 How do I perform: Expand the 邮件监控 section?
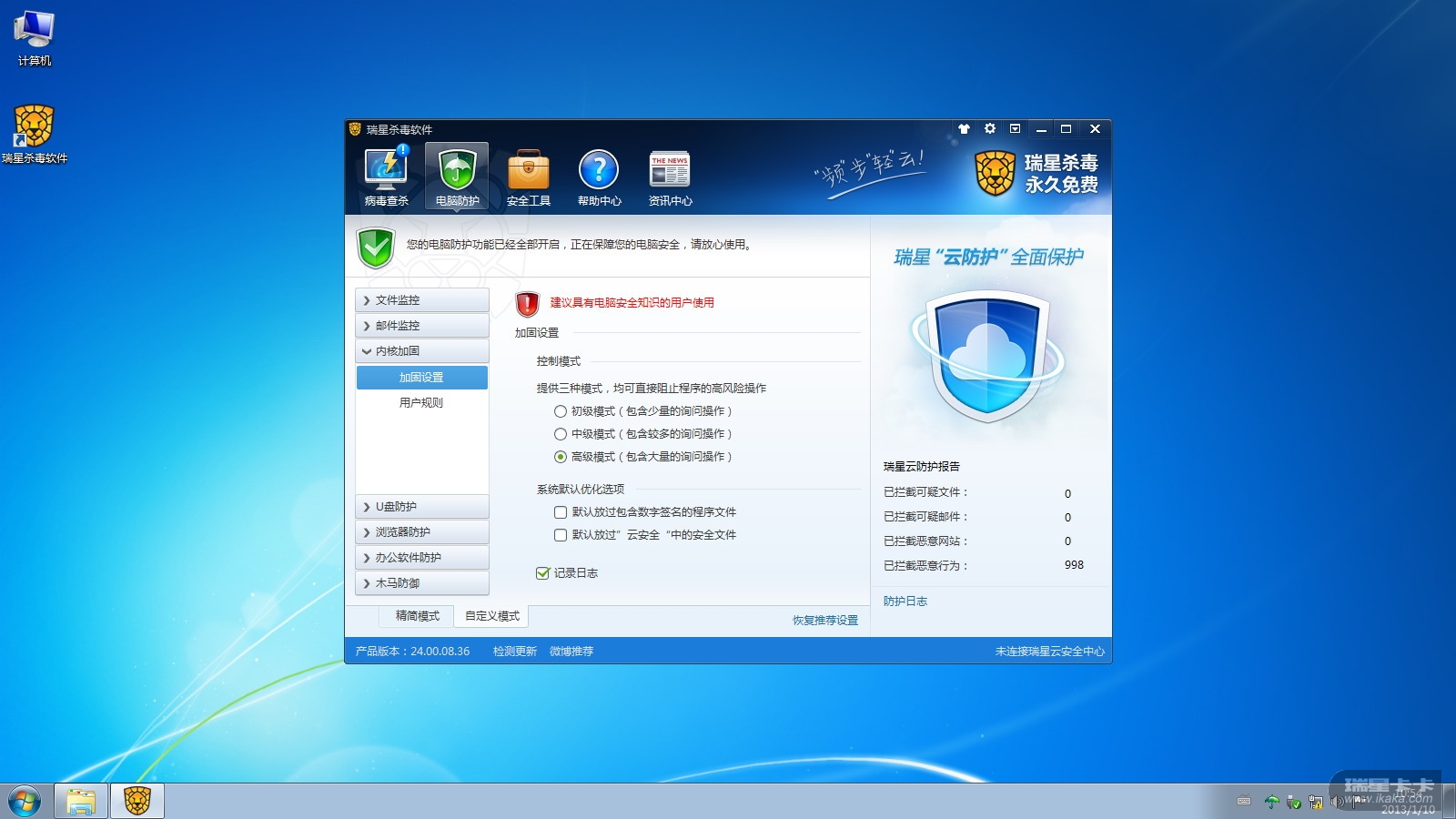click(x=422, y=326)
